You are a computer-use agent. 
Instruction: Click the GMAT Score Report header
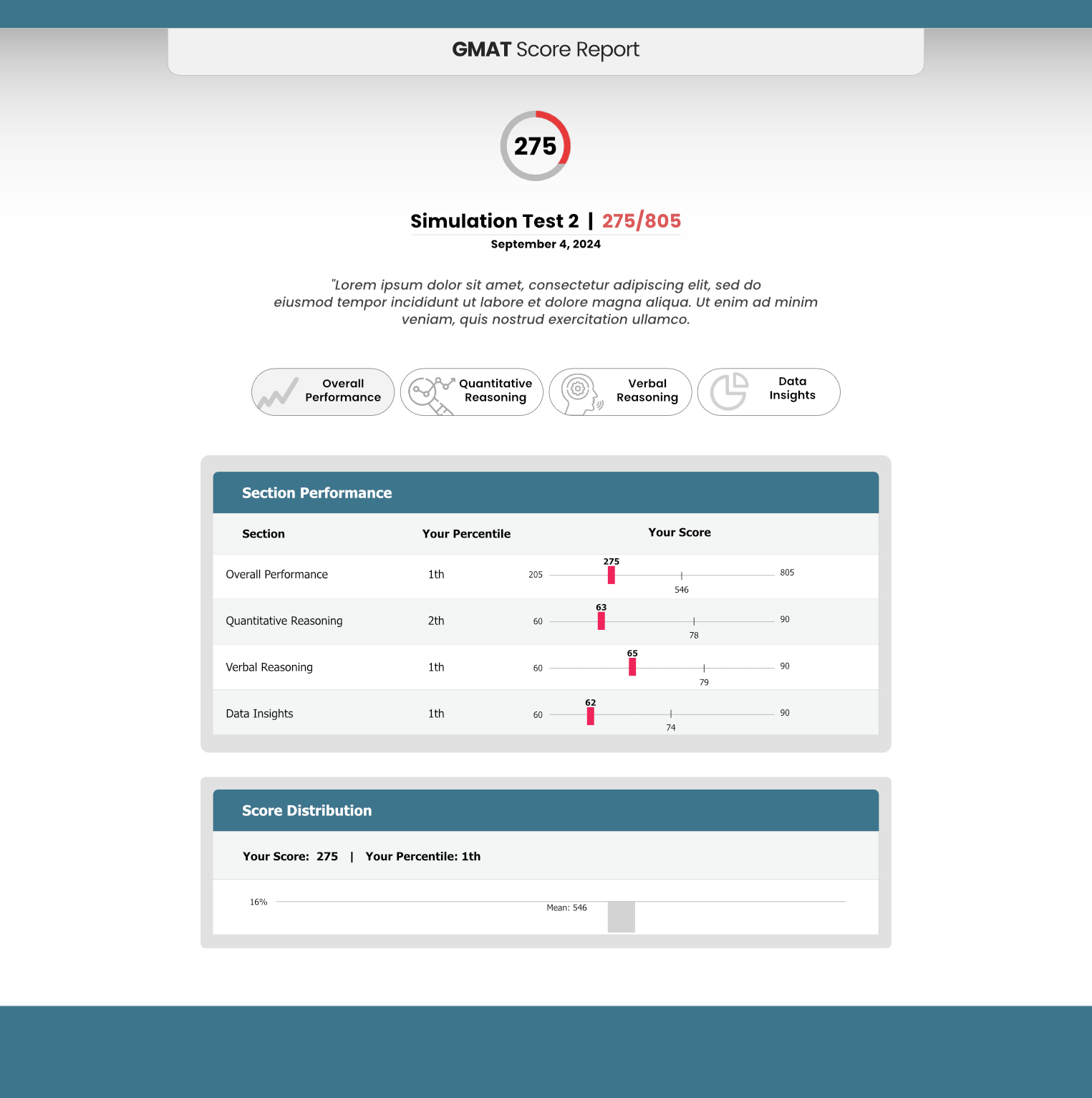[546, 49]
